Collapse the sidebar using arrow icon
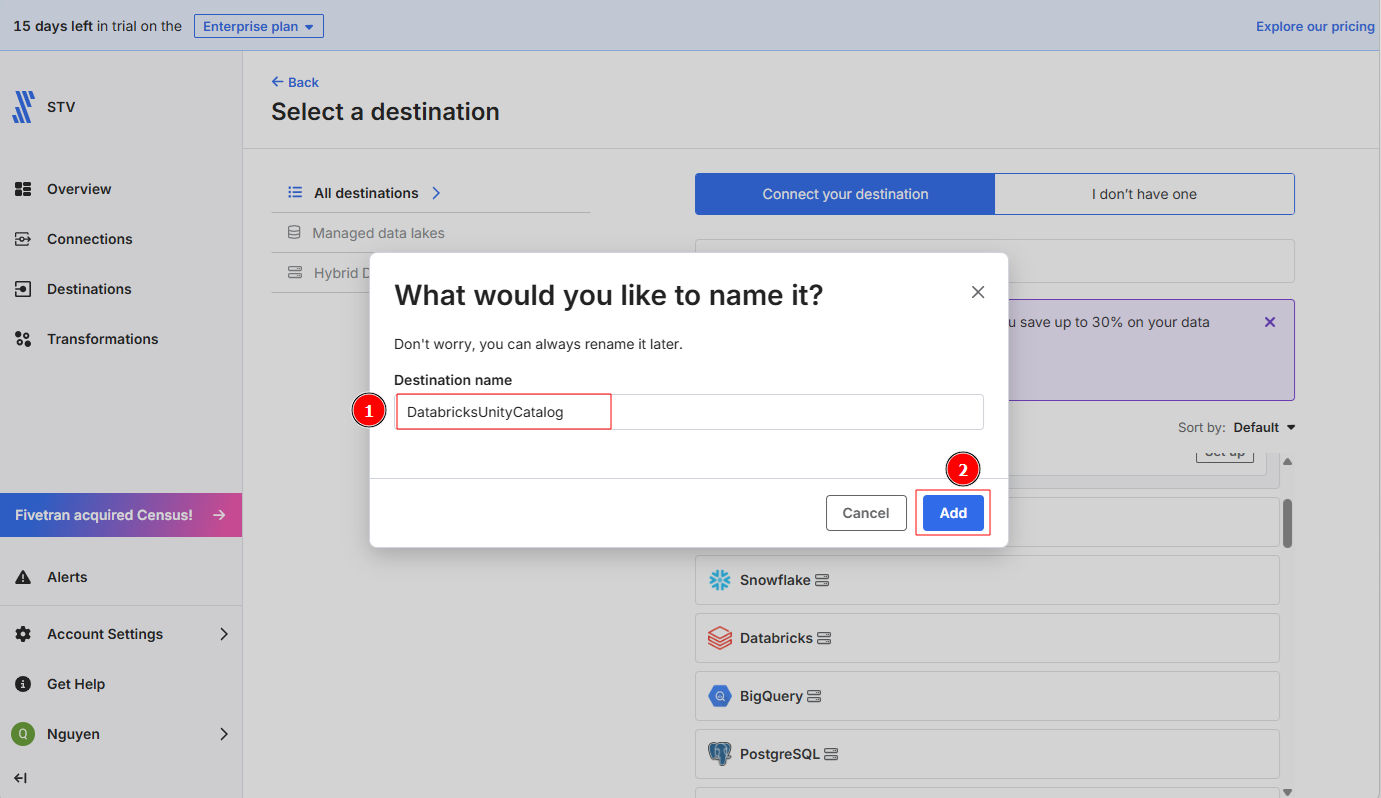This screenshot has height=798, width=1381. point(20,778)
